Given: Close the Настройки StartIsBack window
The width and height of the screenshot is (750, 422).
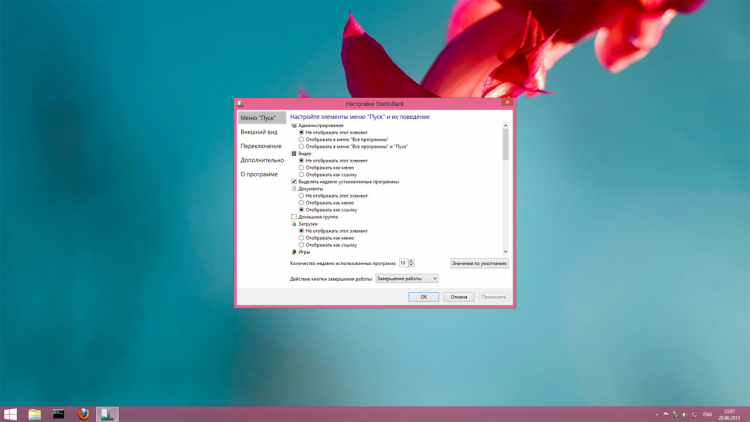Looking at the screenshot, I should point(507,102).
